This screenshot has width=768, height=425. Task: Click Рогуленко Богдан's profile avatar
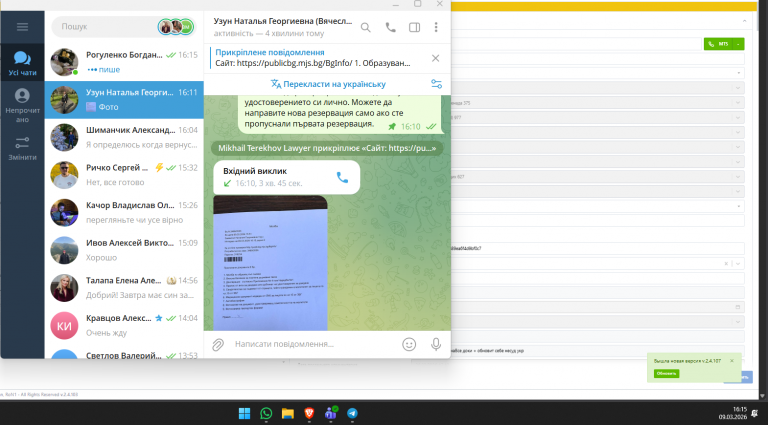pos(64,62)
